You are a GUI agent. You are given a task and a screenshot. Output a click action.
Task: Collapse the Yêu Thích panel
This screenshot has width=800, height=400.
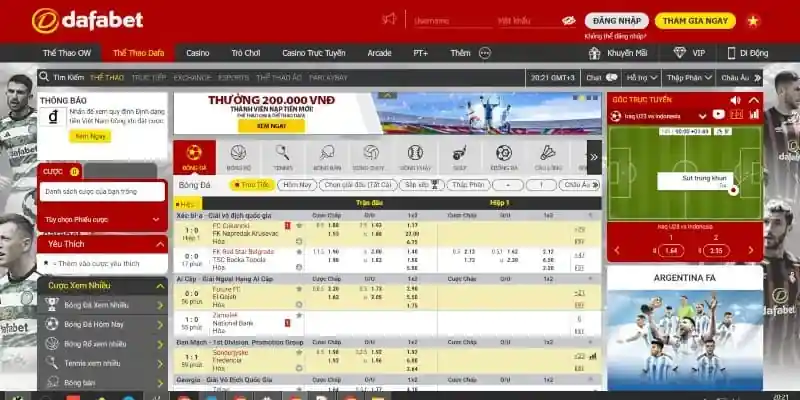coord(160,244)
